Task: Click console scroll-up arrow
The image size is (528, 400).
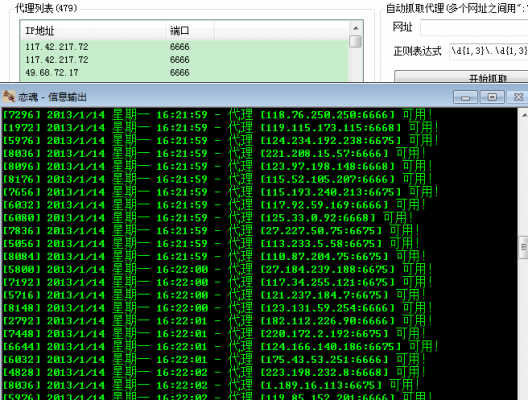Action: 524,115
